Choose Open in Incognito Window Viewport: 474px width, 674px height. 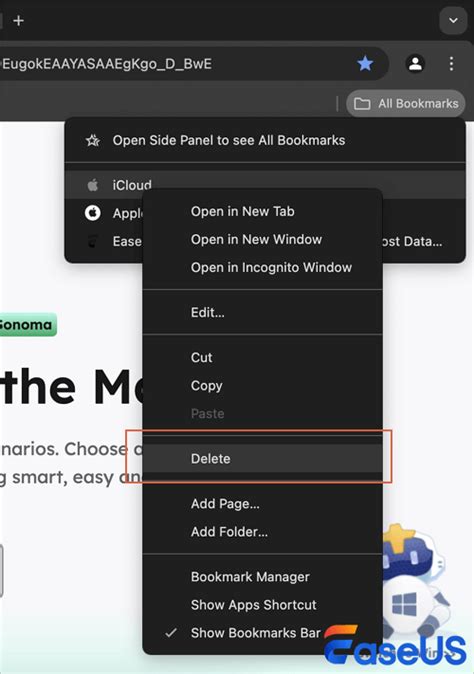click(263, 267)
